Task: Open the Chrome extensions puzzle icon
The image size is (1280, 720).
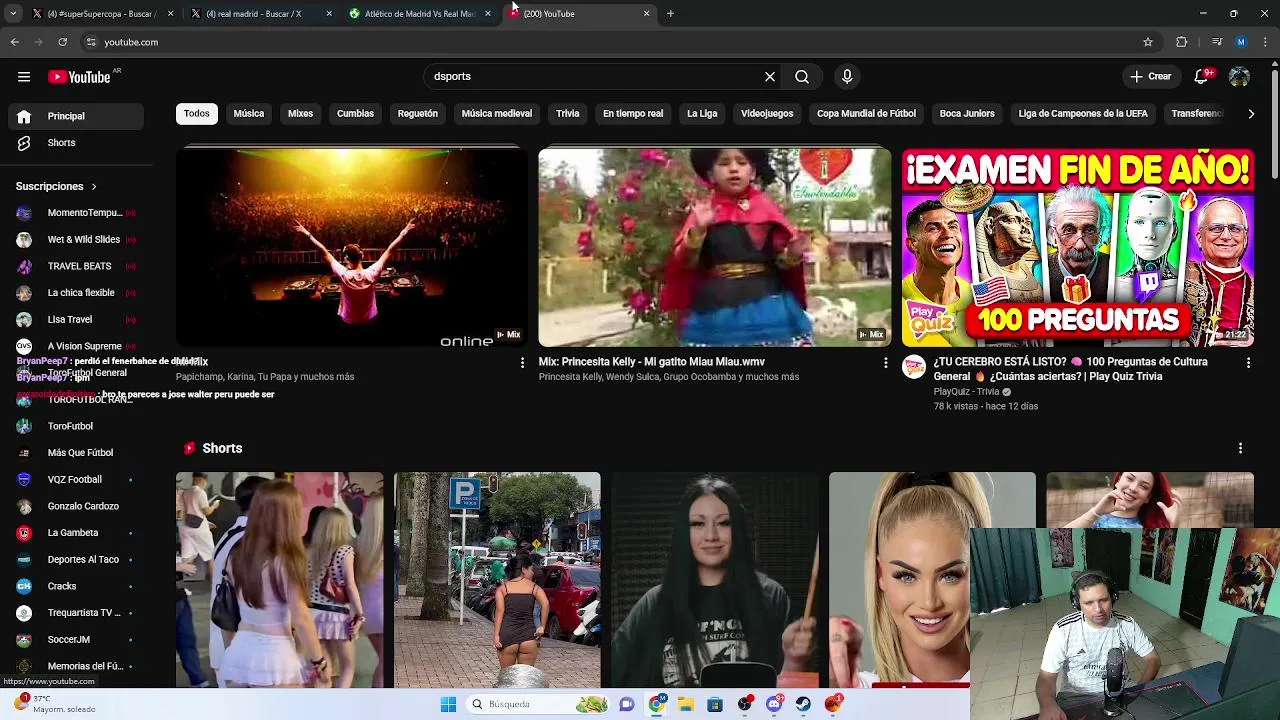Action: pyautogui.click(x=1182, y=42)
